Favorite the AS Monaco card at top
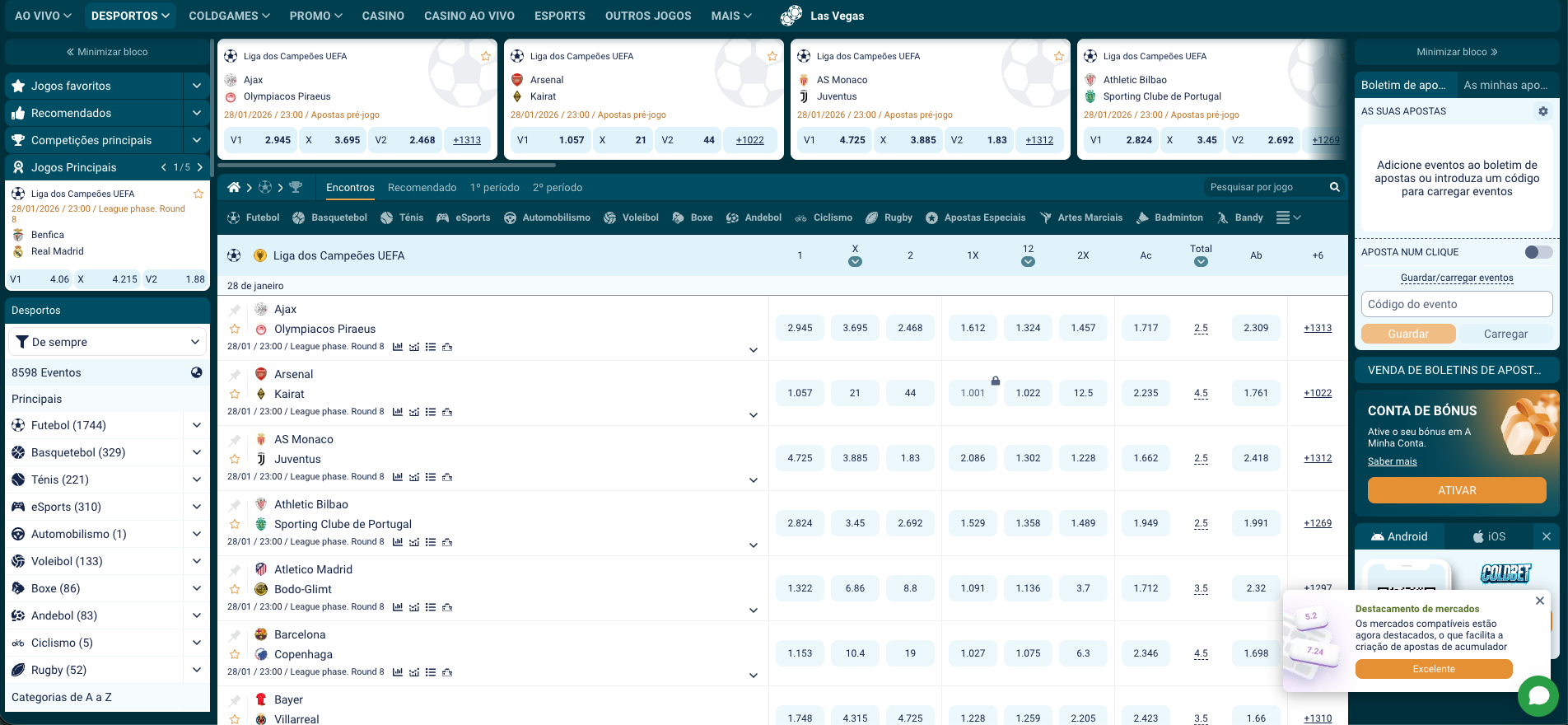Viewport: 1568px width, 725px height. click(1059, 56)
